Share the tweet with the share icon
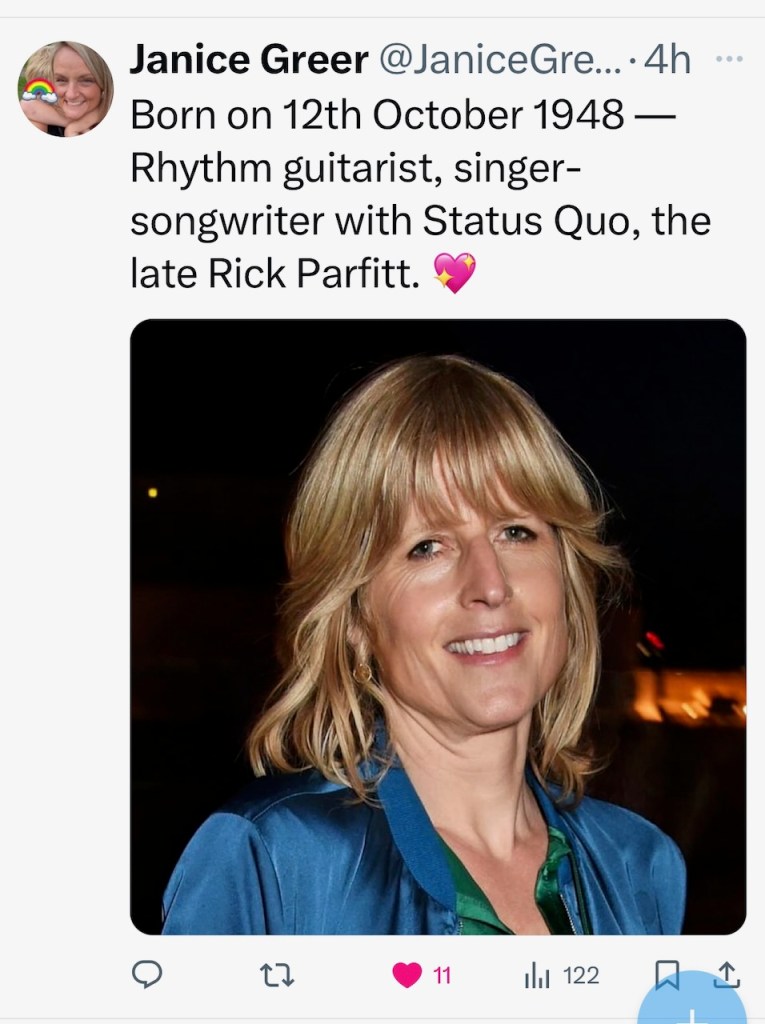 (x=727, y=973)
